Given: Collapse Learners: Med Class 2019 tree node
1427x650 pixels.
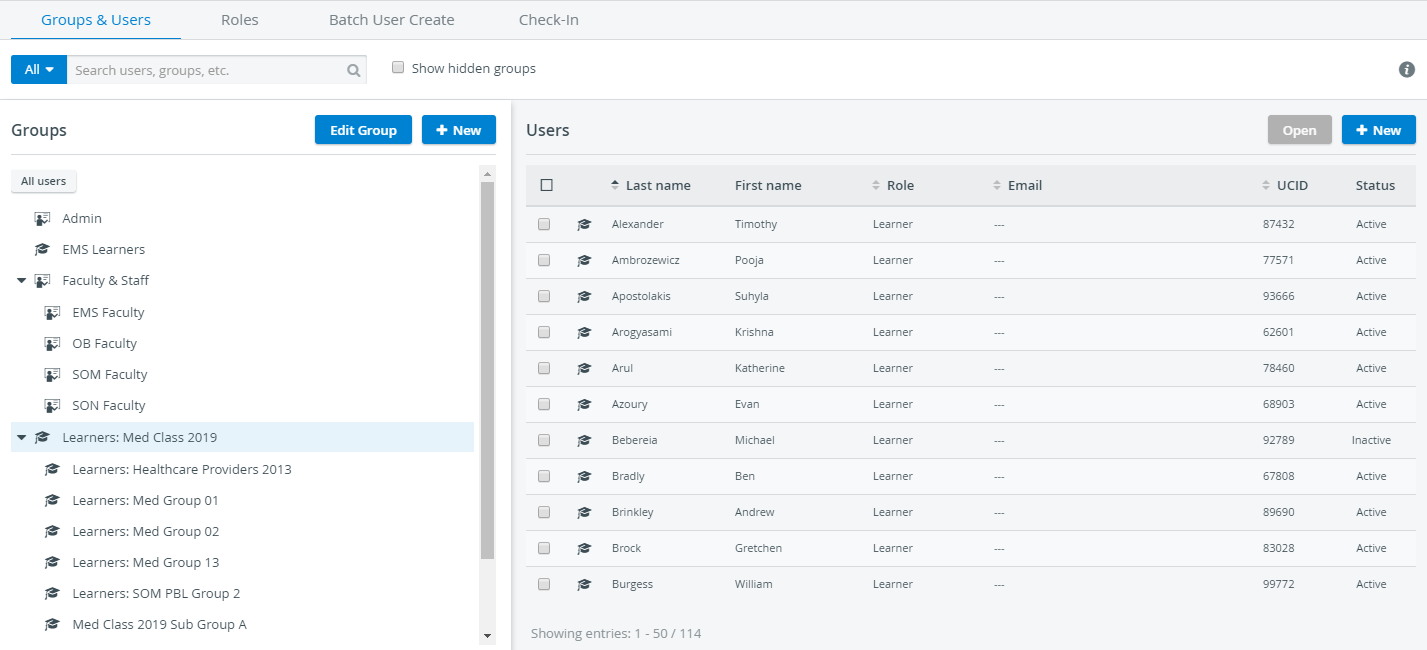Looking at the screenshot, I should pyautogui.click(x=21, y=437).
